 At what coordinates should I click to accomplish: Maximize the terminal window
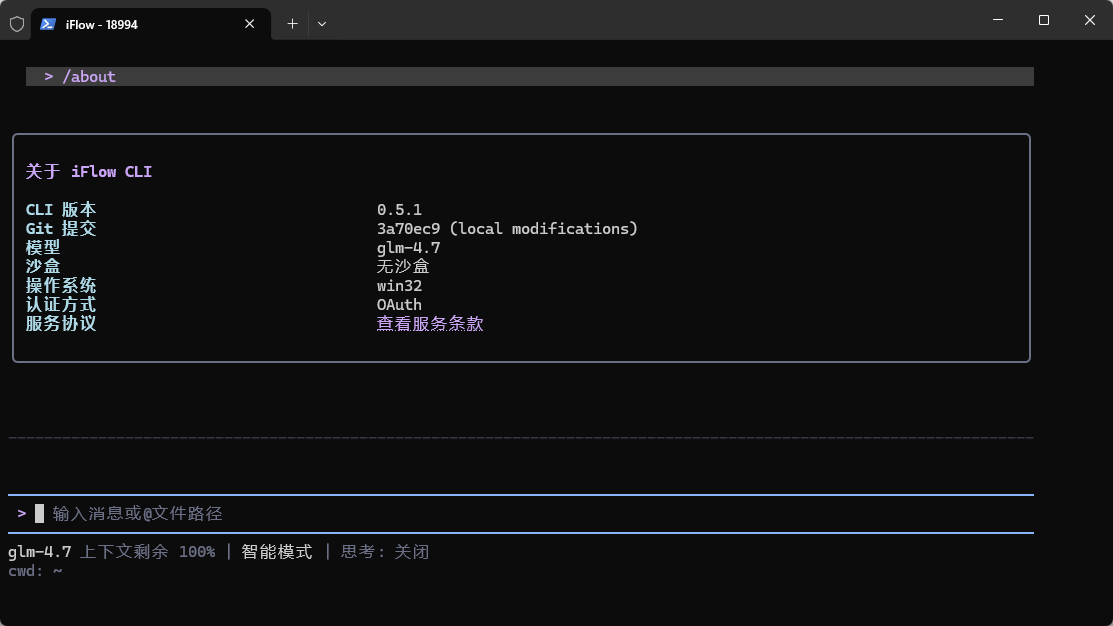(x=1043, y=20)
